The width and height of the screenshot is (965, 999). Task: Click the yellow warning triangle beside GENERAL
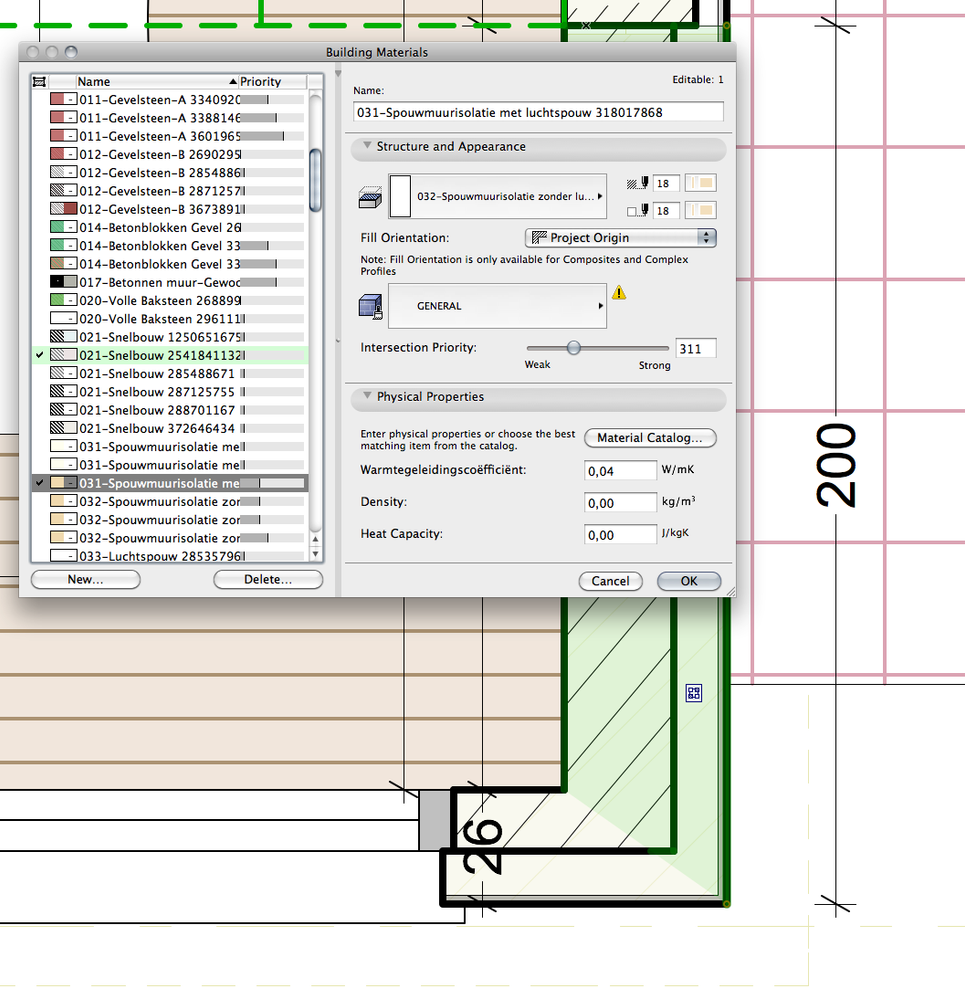coord(618,294)
